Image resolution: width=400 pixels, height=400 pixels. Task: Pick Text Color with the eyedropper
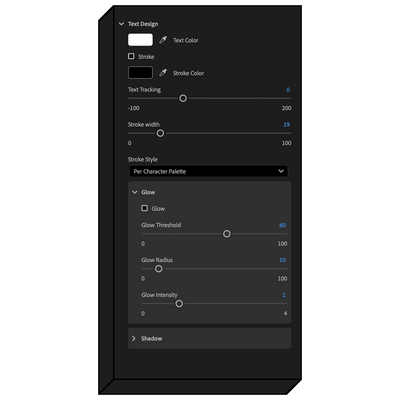coord(163,40)
